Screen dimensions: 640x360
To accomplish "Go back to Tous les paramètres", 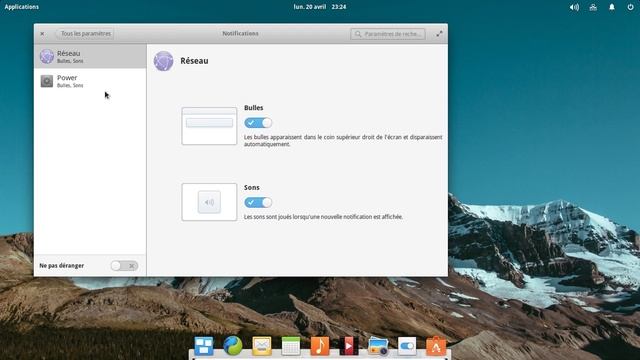I will [x=85, y=34].
